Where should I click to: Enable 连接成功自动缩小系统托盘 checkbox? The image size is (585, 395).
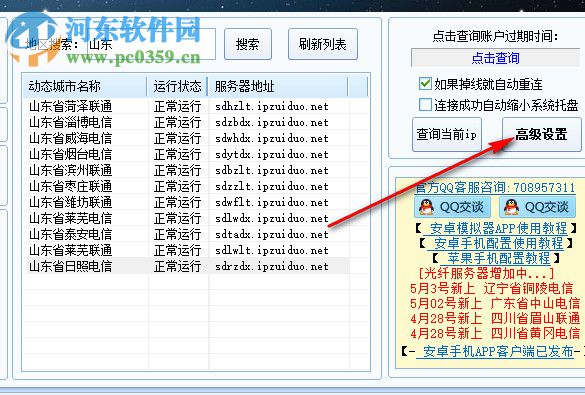tap(425, 105)
